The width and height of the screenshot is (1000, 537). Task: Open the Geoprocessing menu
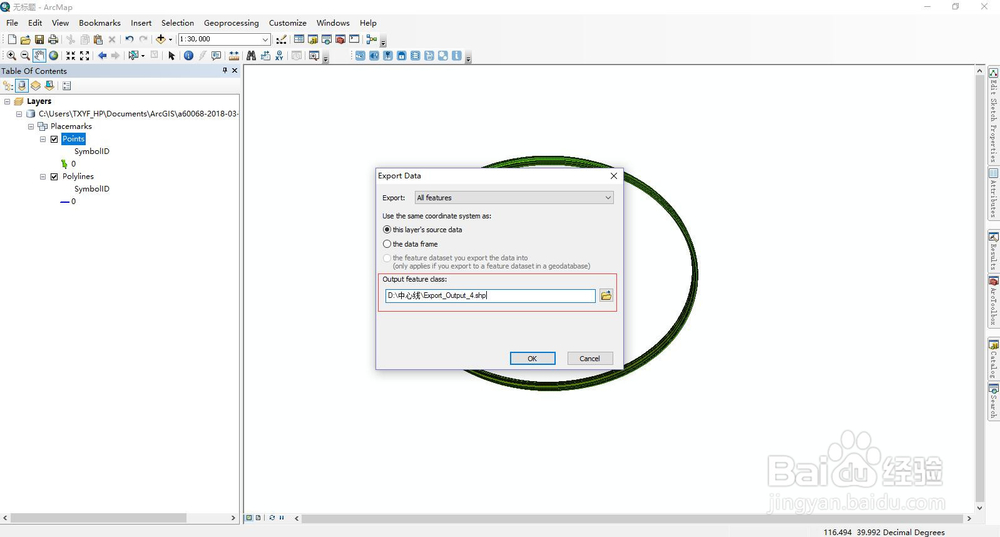click(232, 23)
